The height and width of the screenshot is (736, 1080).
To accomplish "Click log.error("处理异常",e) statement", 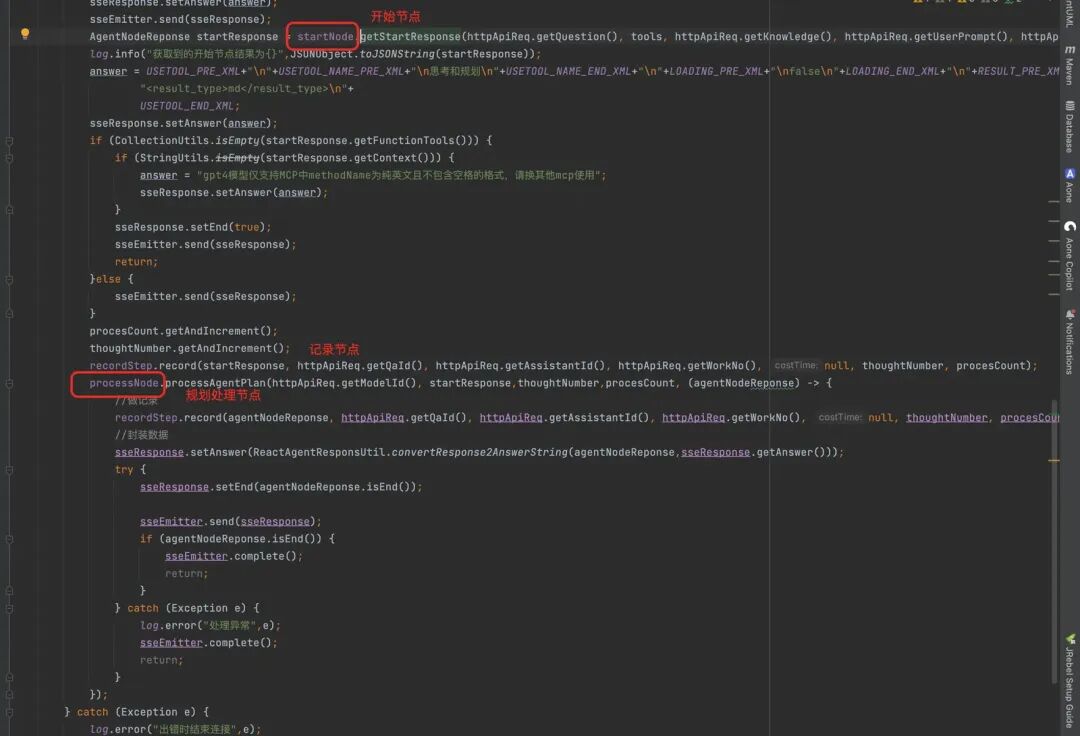I will click(x=209, y=625).
